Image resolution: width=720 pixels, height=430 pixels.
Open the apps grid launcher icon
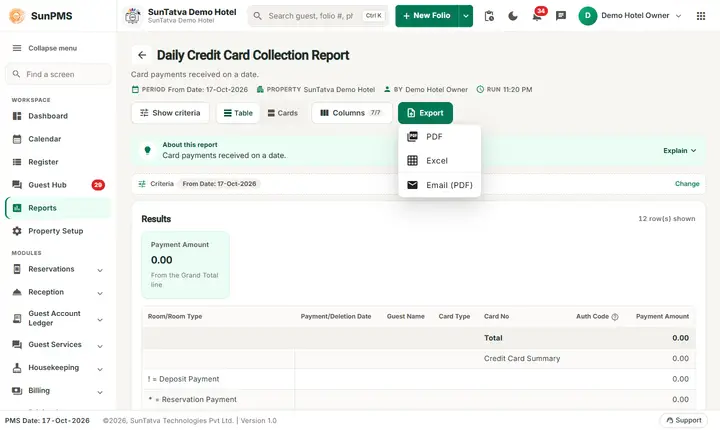click(x=701, y=16)
